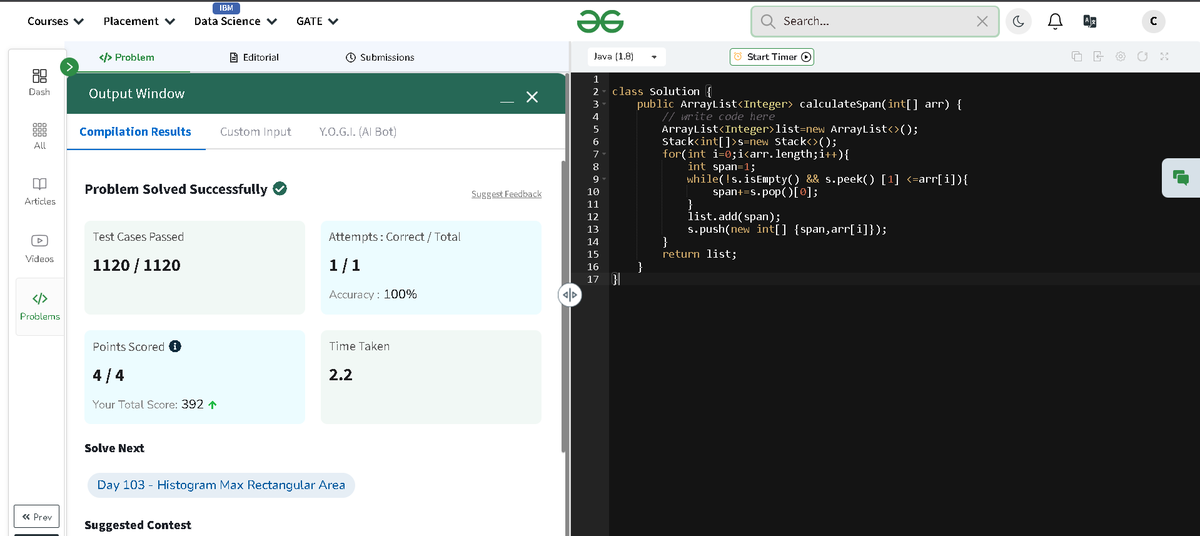Open Day 103 - Histogram Max Rectangular Area

tap(221, 485)
